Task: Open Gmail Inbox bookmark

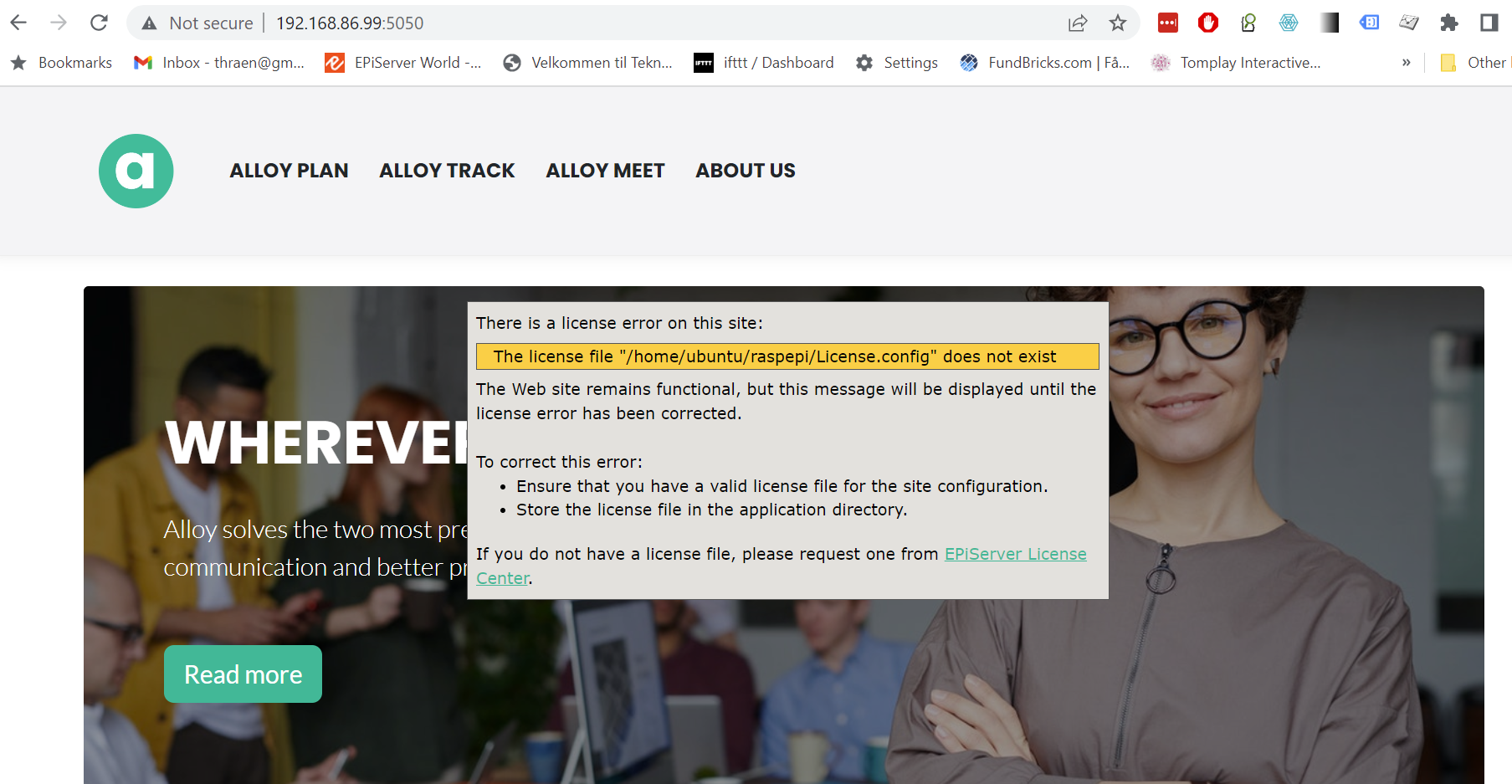Action: (219, 63)
